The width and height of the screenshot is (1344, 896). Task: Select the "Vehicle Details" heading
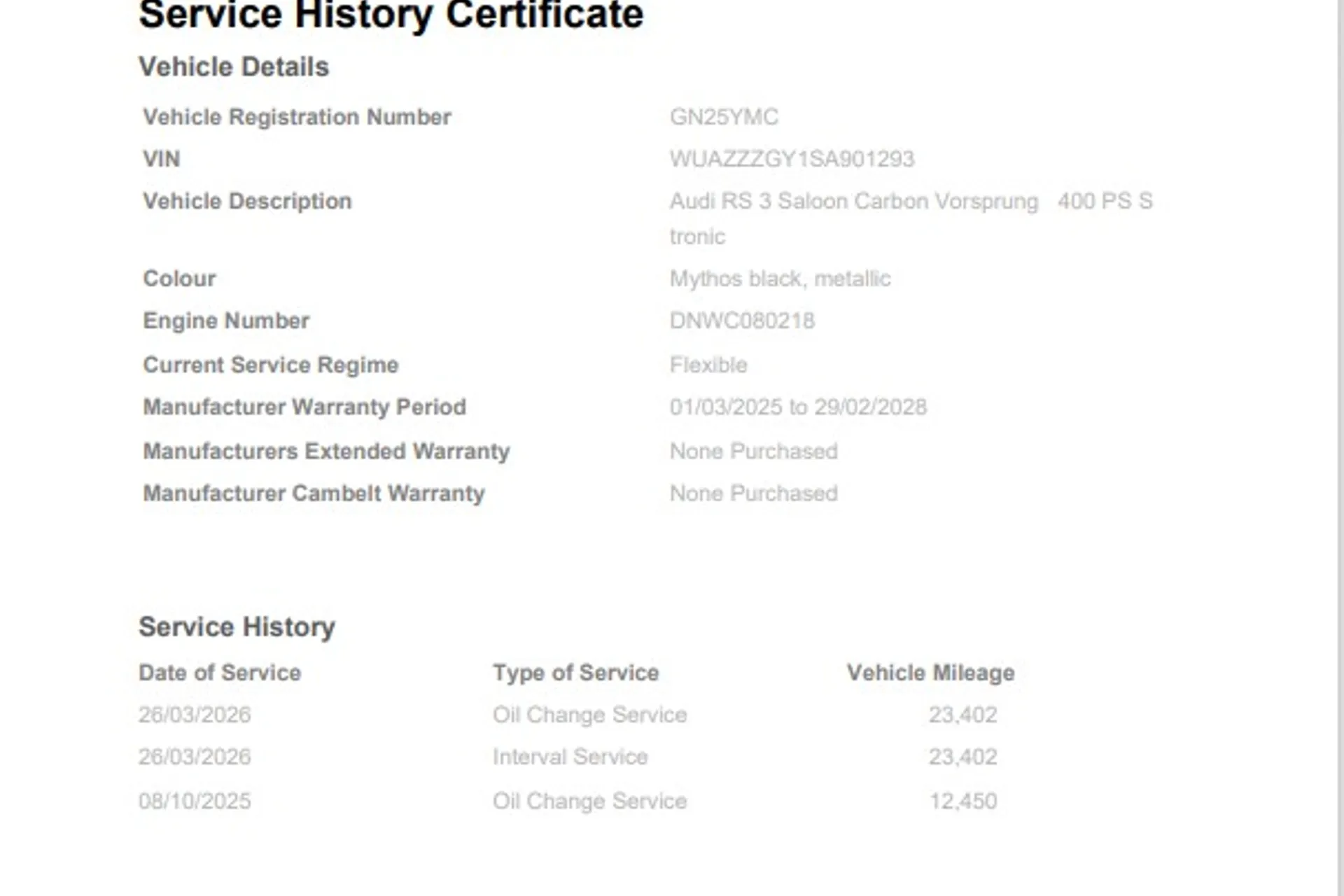coord(234,67)
